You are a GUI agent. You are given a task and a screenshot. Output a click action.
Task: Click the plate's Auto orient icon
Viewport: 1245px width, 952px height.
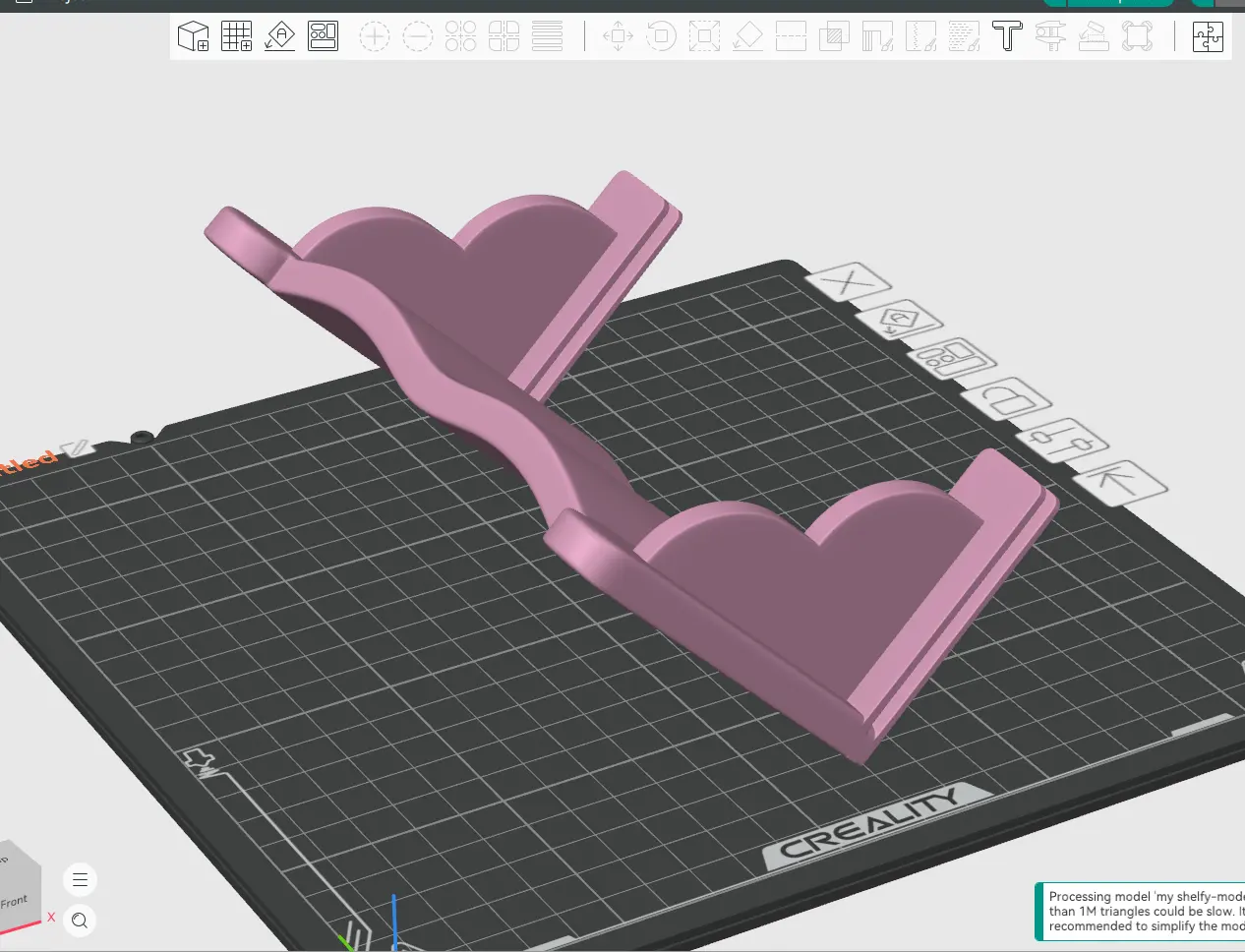898,321
